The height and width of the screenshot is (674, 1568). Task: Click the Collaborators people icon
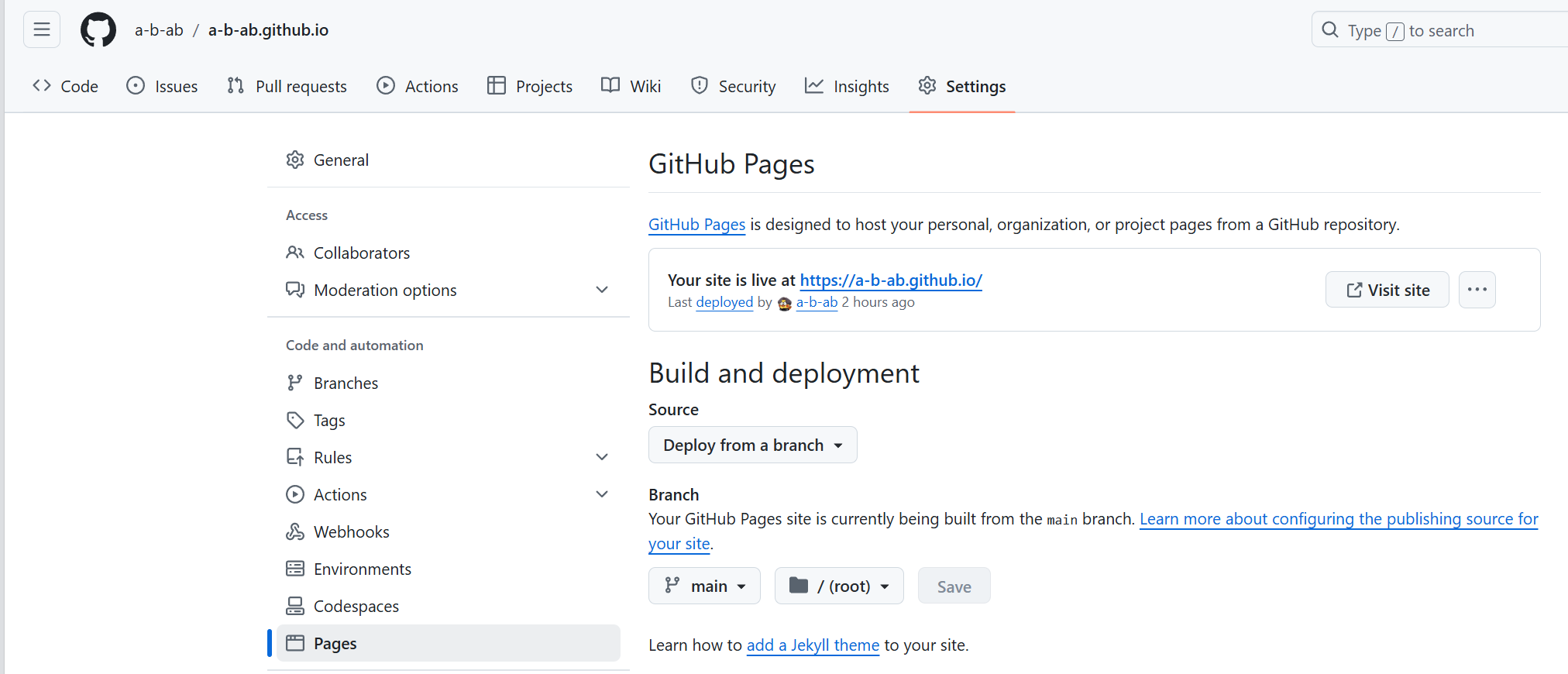tap(295, 253)
